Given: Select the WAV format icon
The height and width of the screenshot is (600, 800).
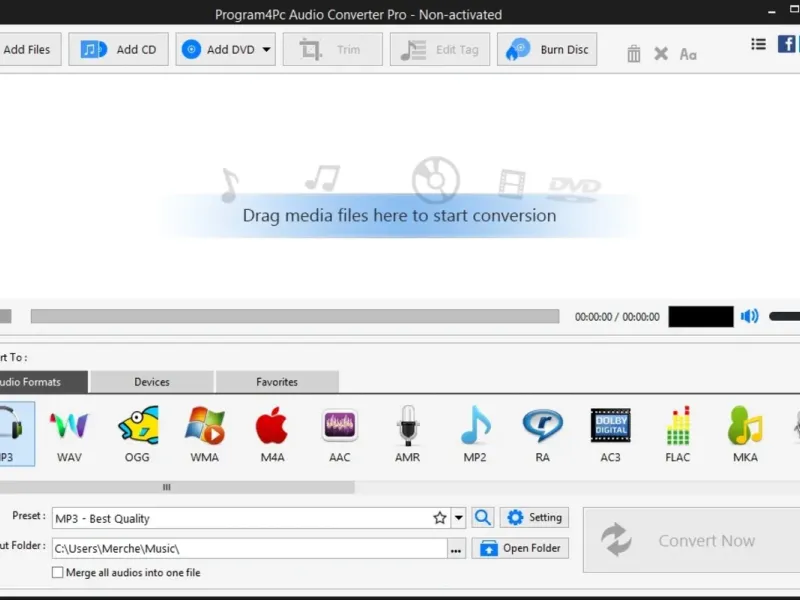Looking at the screenshot, I should pyautogui.click(x=69, y=434).
